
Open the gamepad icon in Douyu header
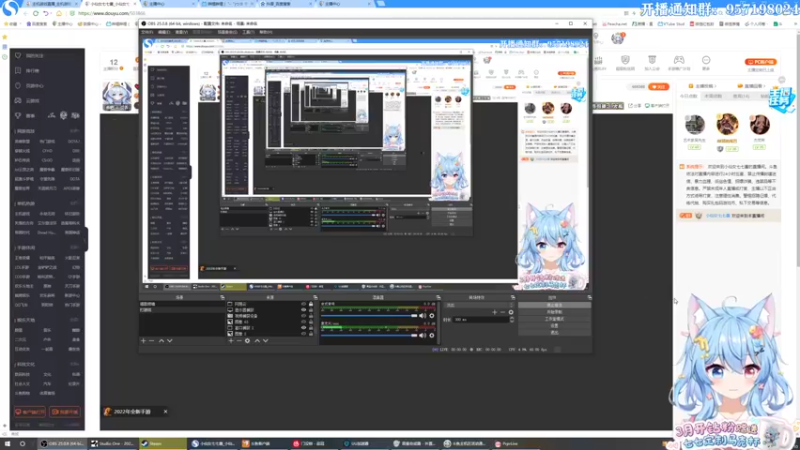[679, 60]
